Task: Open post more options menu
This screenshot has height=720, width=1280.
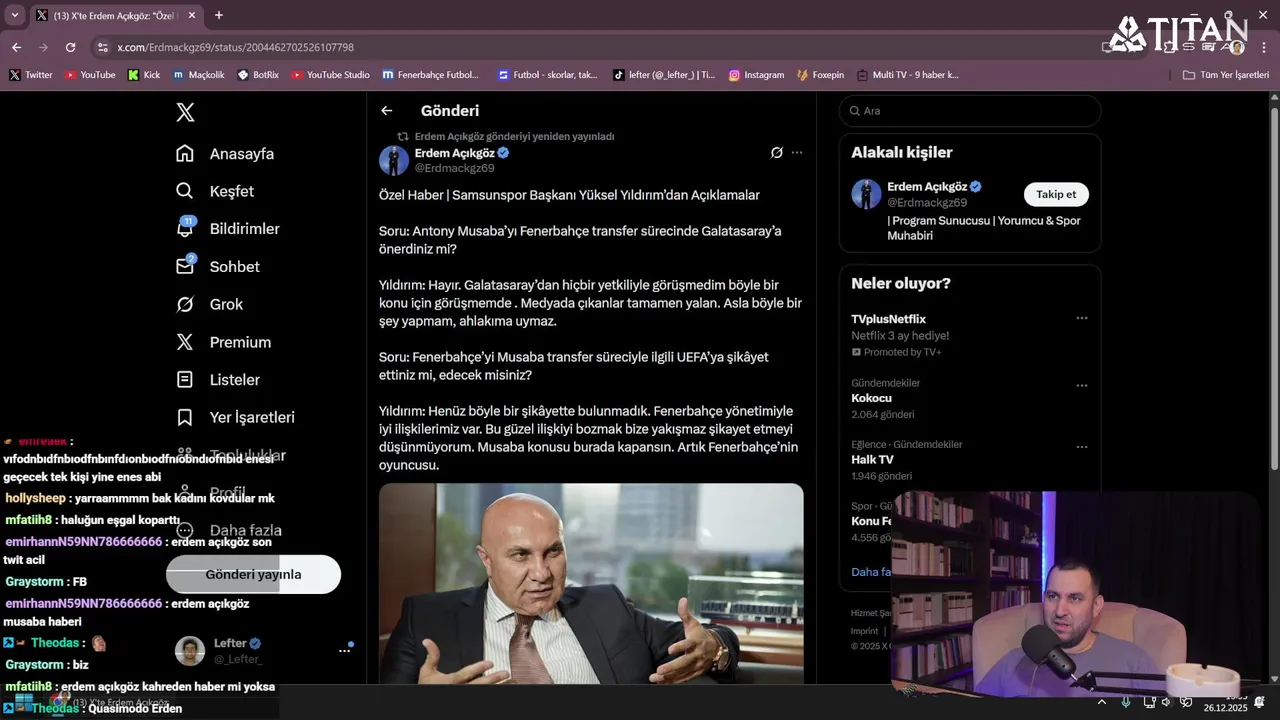Action: point(797,153)
